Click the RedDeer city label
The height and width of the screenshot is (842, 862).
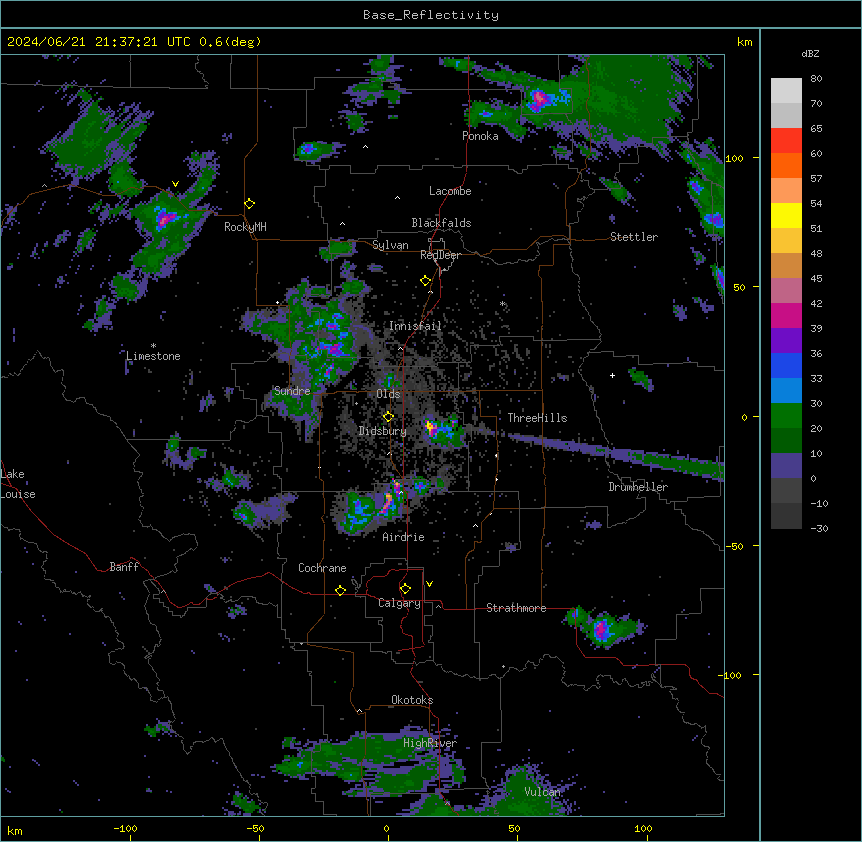point(441,255)
